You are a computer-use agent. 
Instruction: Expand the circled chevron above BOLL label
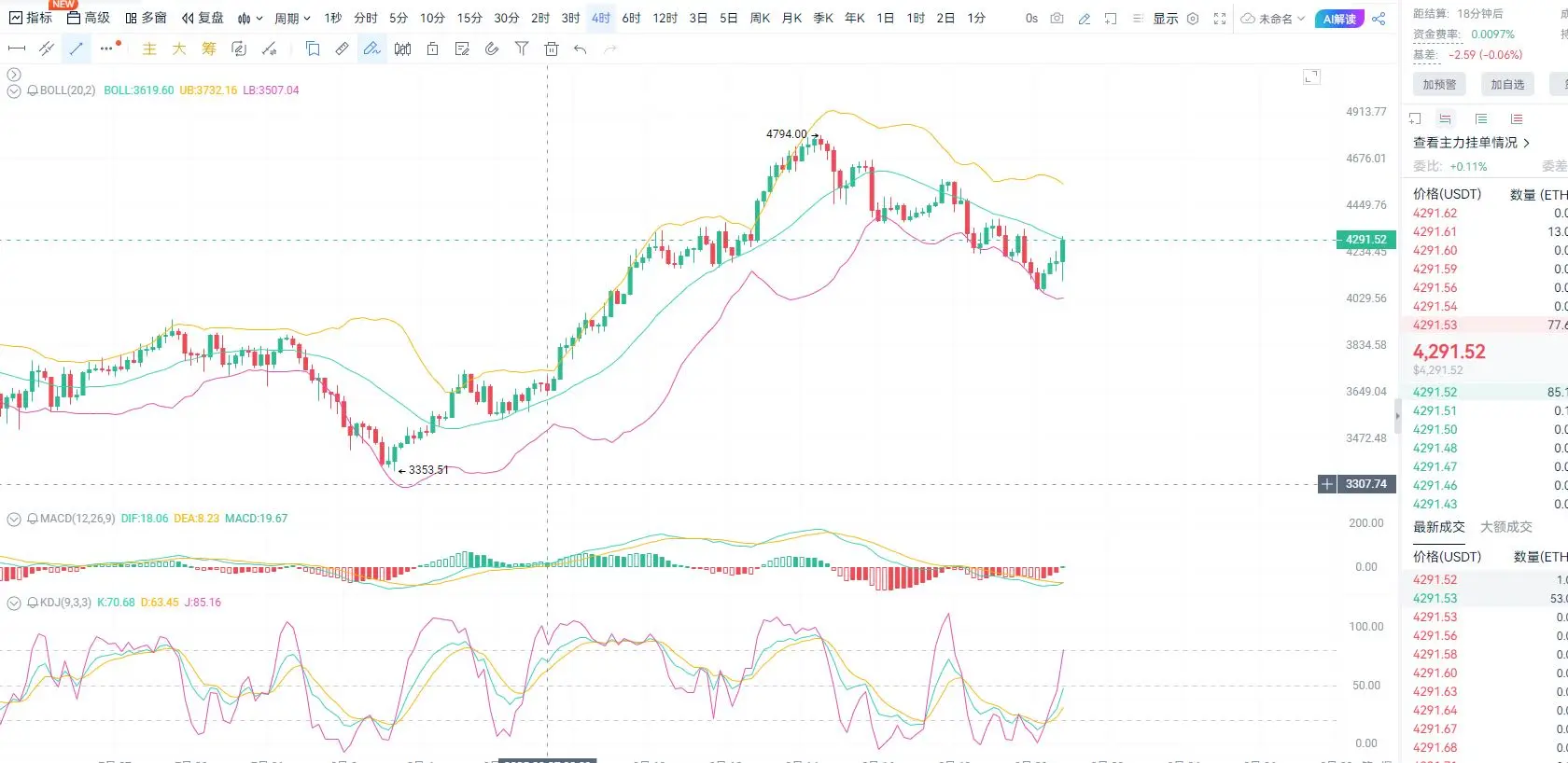pos(14,75)
